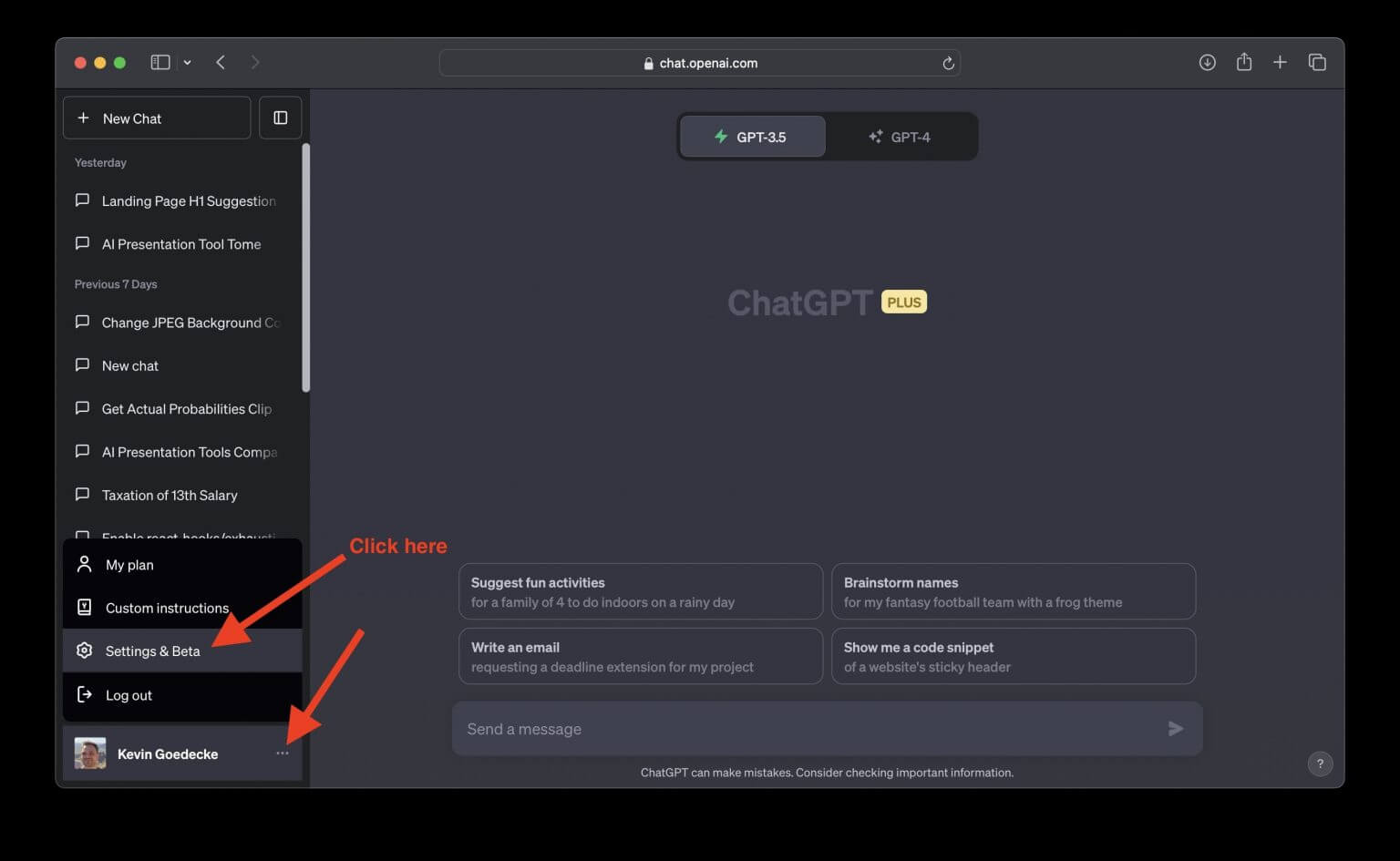Image resolution: width=1400 pixels, height=861 pixels.
Task: Click the Settings gear icon
Action: click(84, 651)
